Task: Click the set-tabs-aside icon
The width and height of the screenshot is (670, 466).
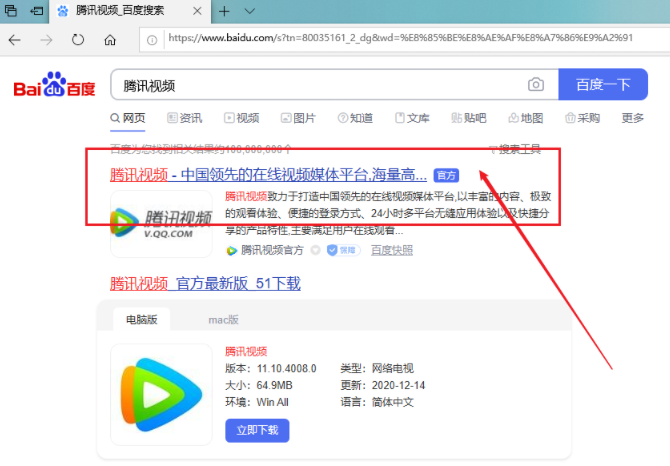Action: click(37, 11)
